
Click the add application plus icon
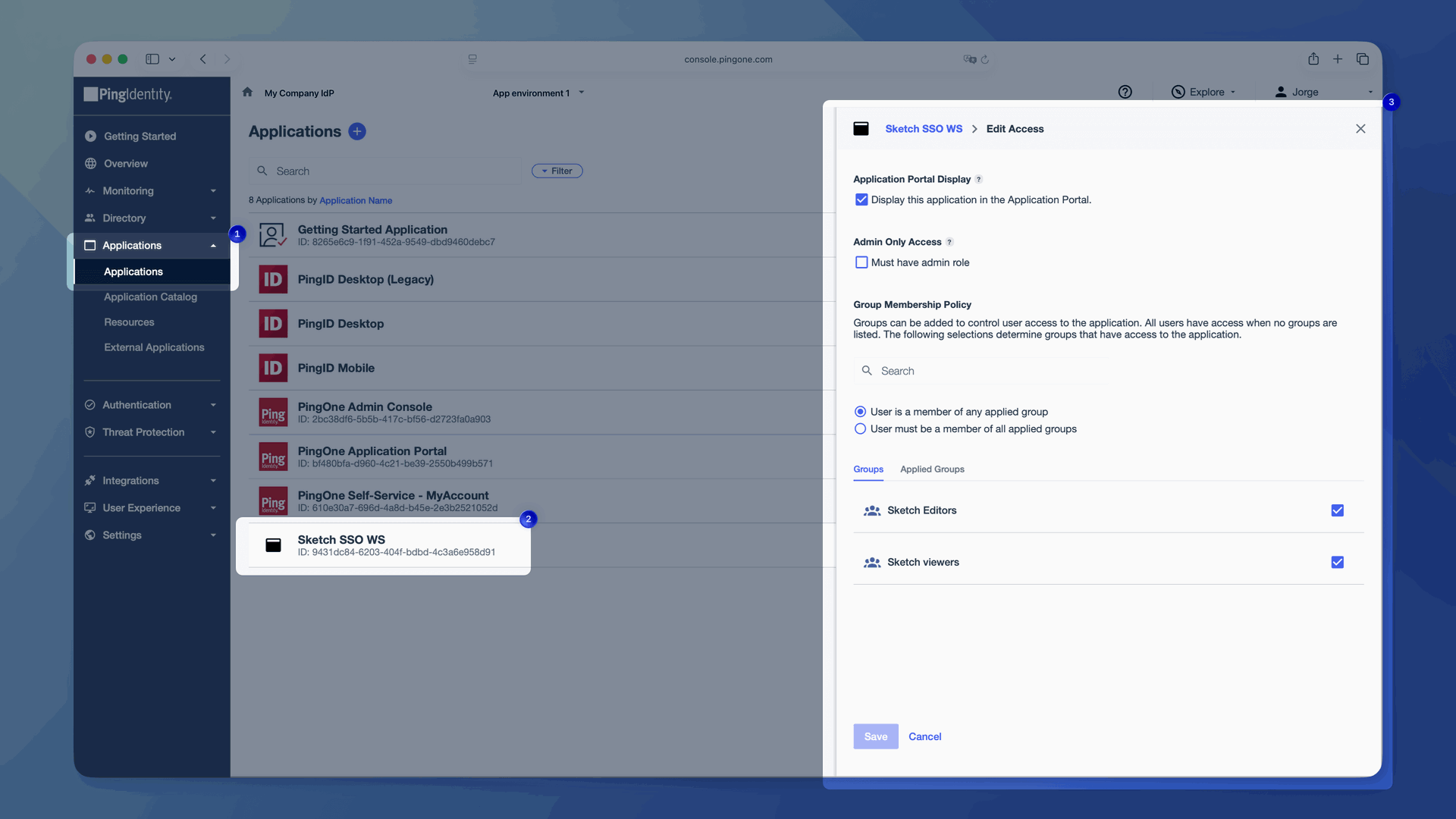click(x=356, y=131)
